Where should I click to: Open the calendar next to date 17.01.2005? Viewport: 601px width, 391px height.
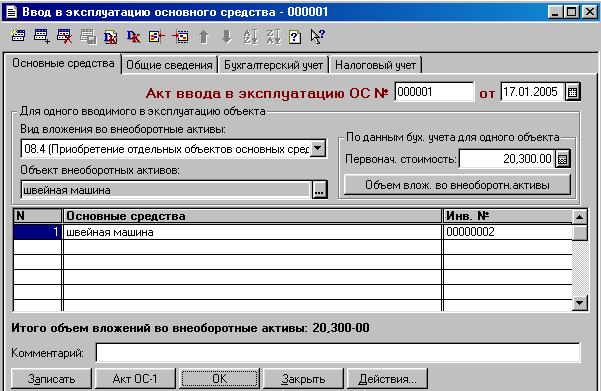[x=573, y=92]
